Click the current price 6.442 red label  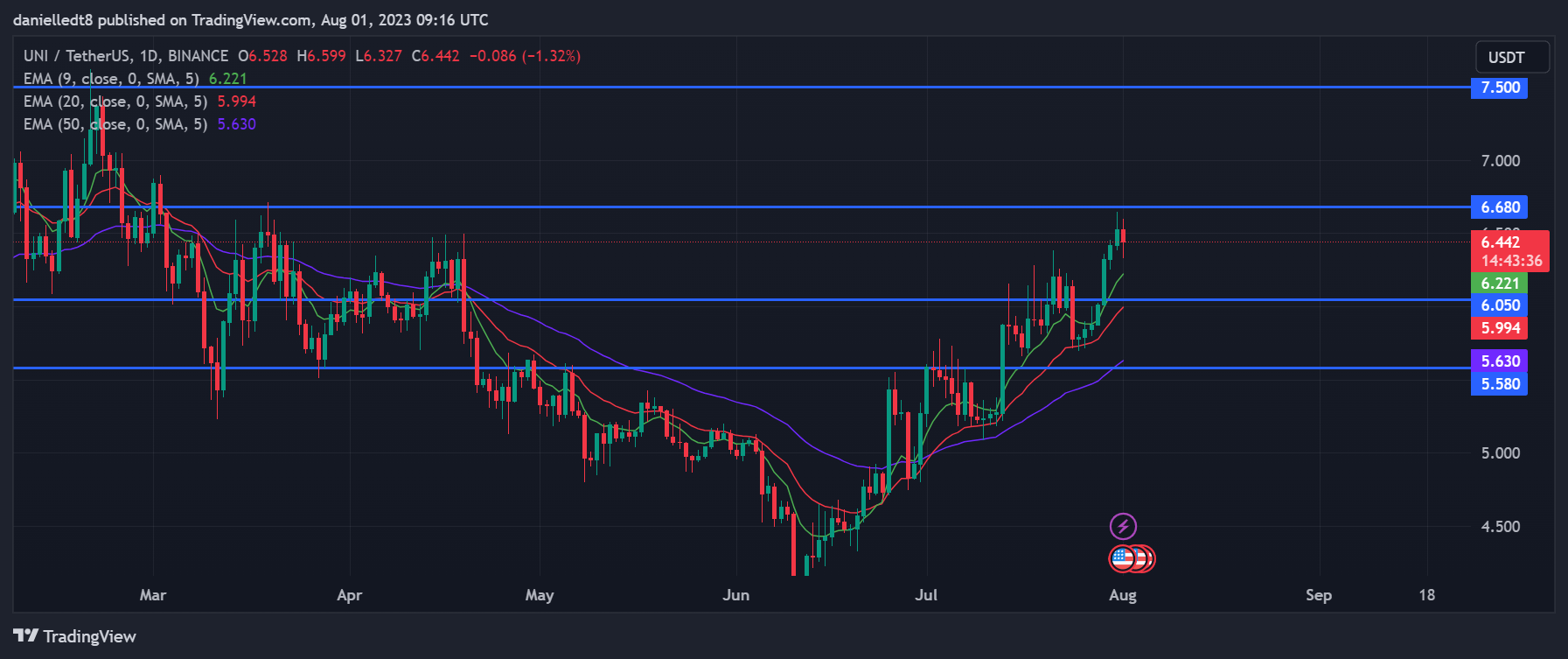coord(1509,251)
